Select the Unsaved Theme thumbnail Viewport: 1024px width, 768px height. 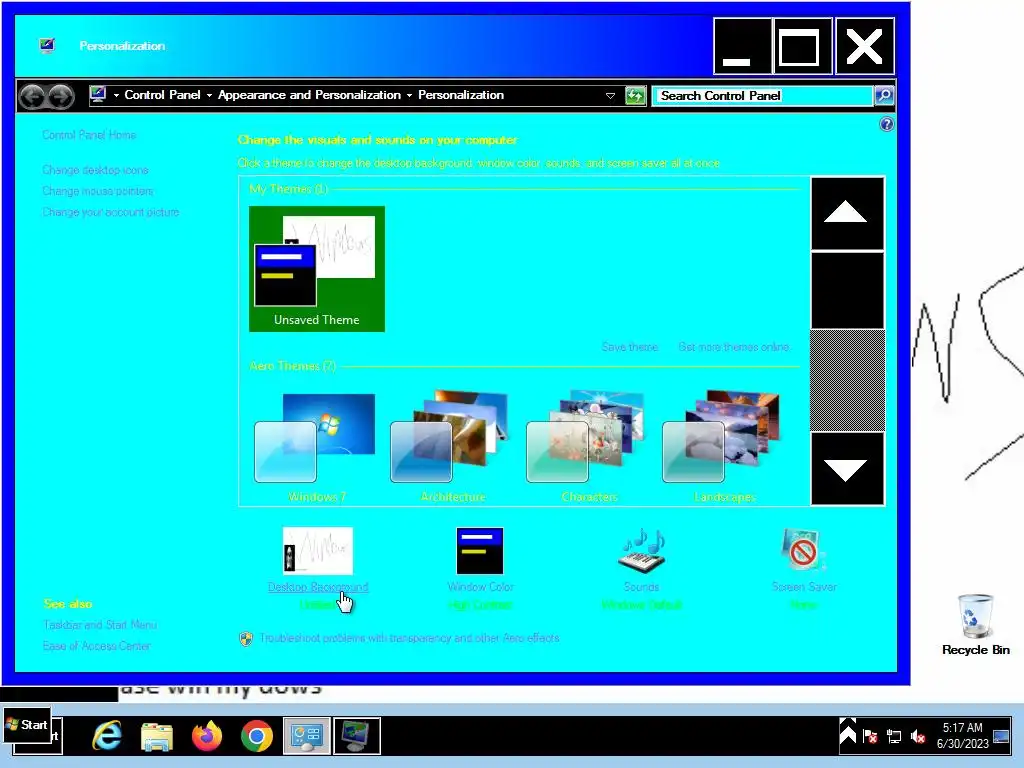point(317,269)
